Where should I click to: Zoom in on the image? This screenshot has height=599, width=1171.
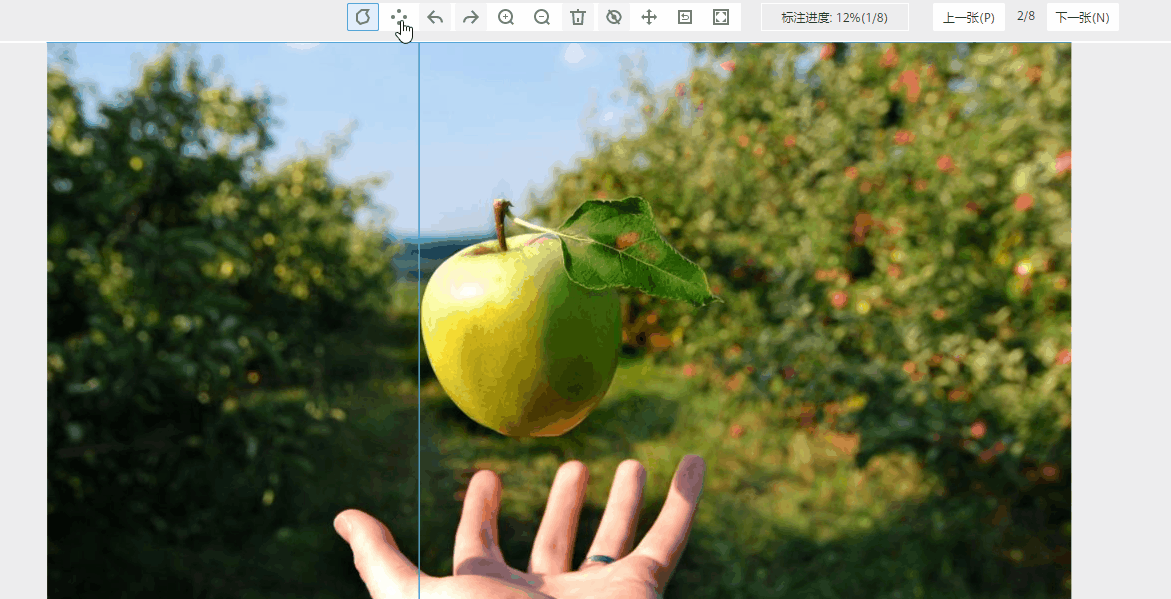506,17
